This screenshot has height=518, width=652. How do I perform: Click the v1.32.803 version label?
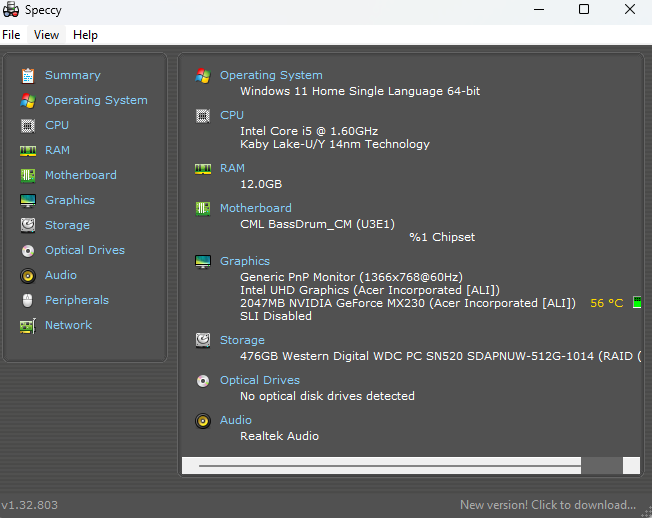(x=30, y=505)
